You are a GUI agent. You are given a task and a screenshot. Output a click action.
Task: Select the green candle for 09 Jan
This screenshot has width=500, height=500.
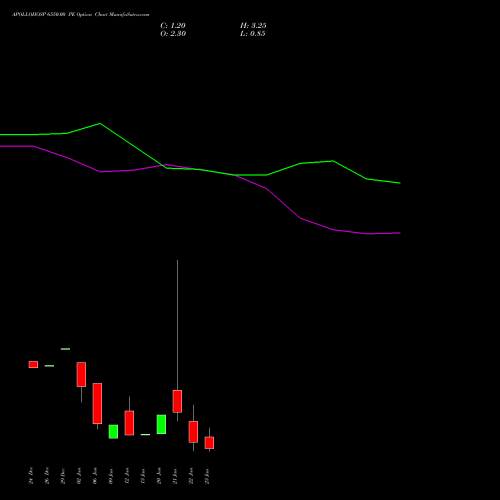pos(113,432)
